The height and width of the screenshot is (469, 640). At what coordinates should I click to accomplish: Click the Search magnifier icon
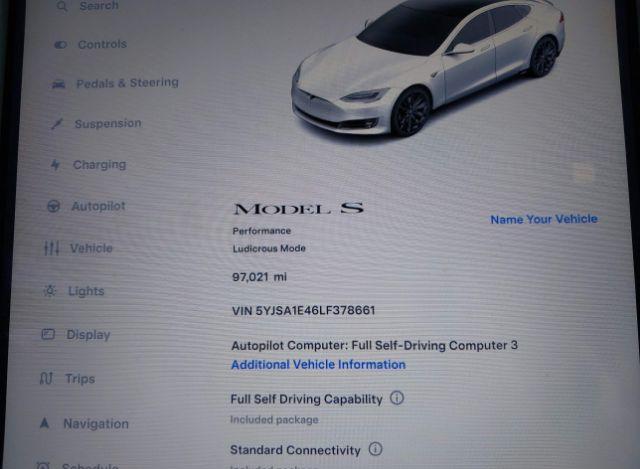pos(62,6)
